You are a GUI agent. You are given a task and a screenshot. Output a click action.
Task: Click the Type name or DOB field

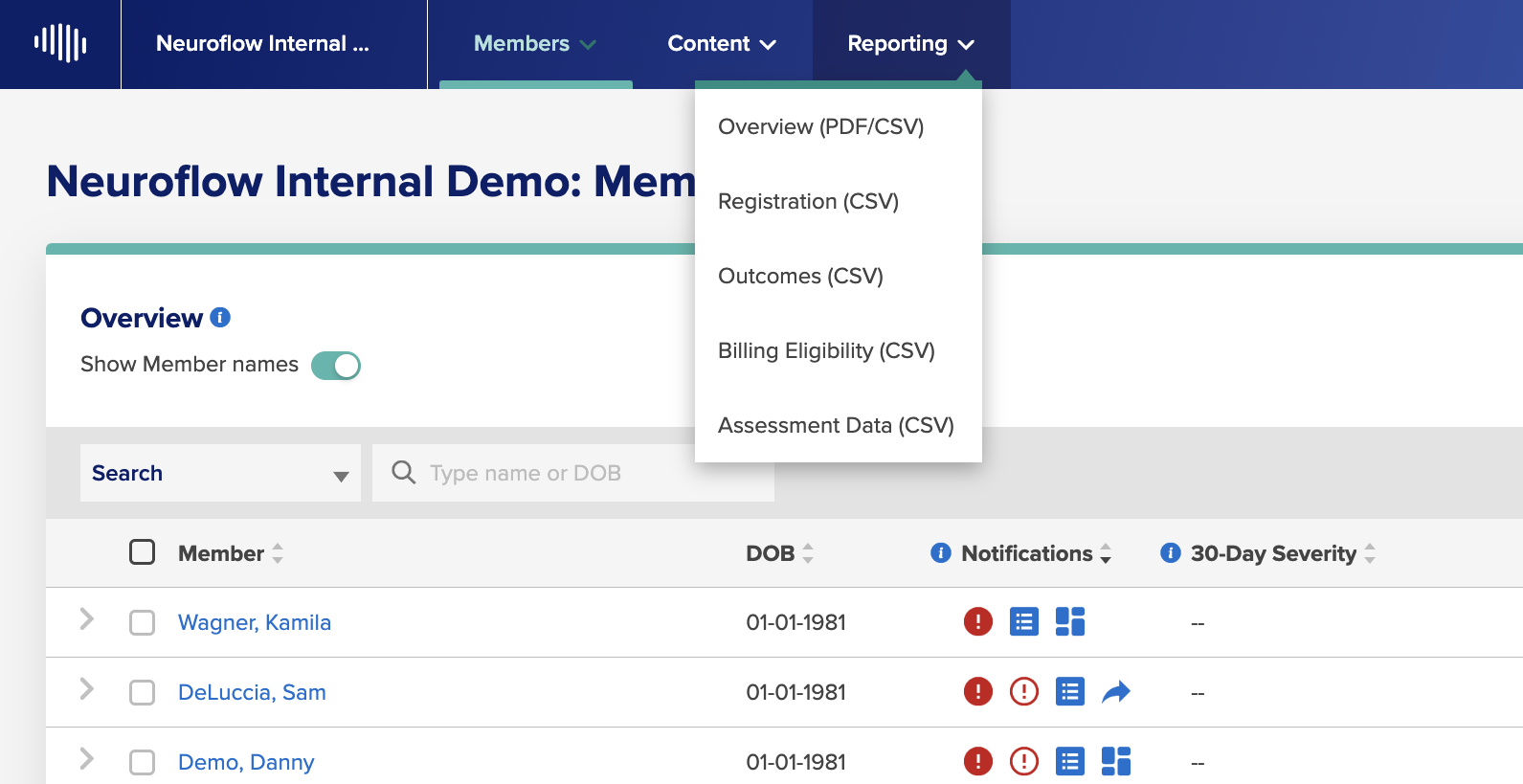(x=573, y=473)
